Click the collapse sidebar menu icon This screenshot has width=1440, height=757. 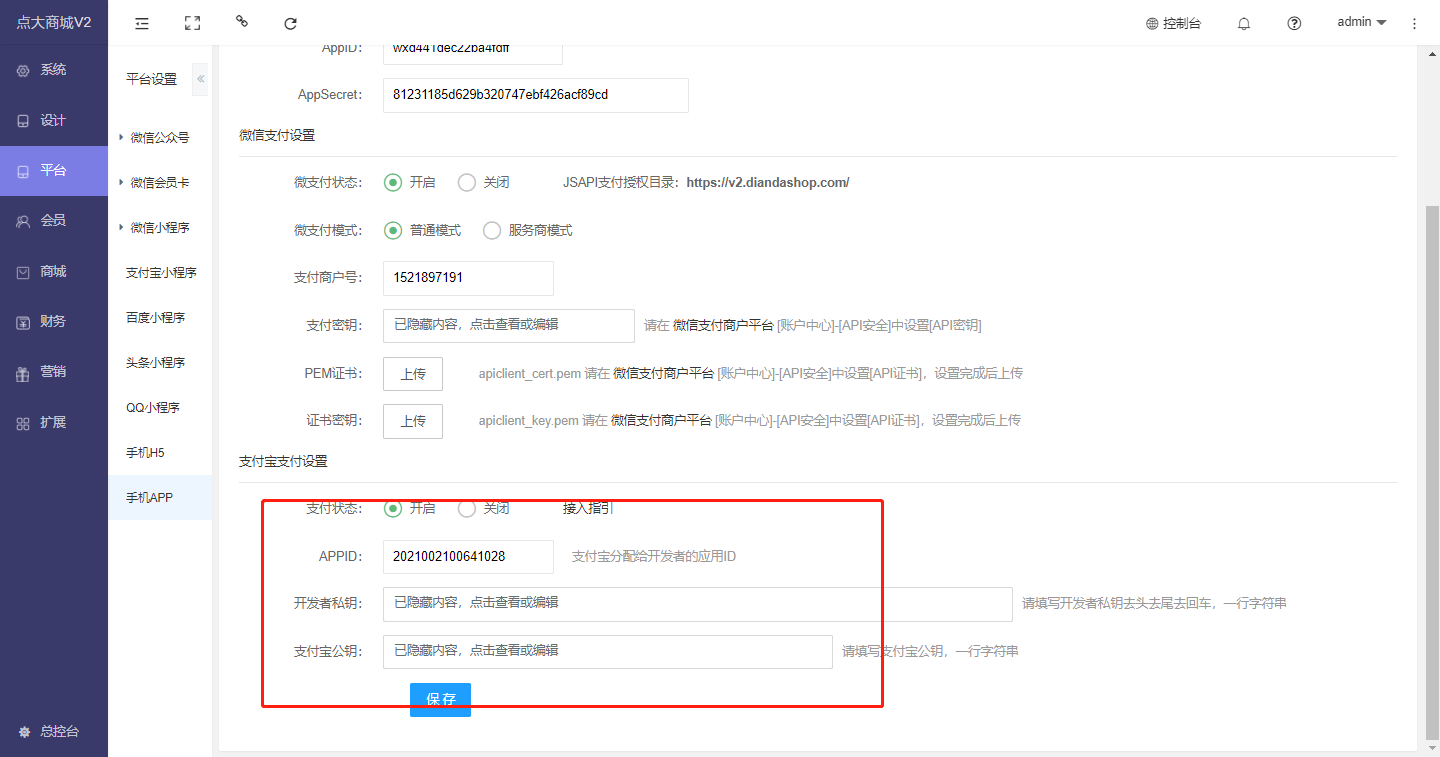click(x=142, y=23)
